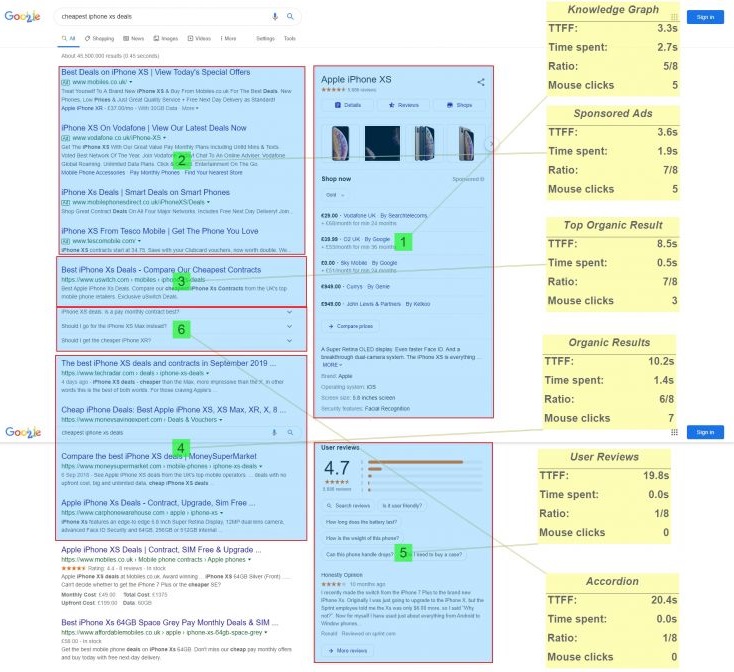This screenshot has width=734, height=672.
Task: Click the Google logo next to the topmost search box
Action: click(x=22, y=17)
